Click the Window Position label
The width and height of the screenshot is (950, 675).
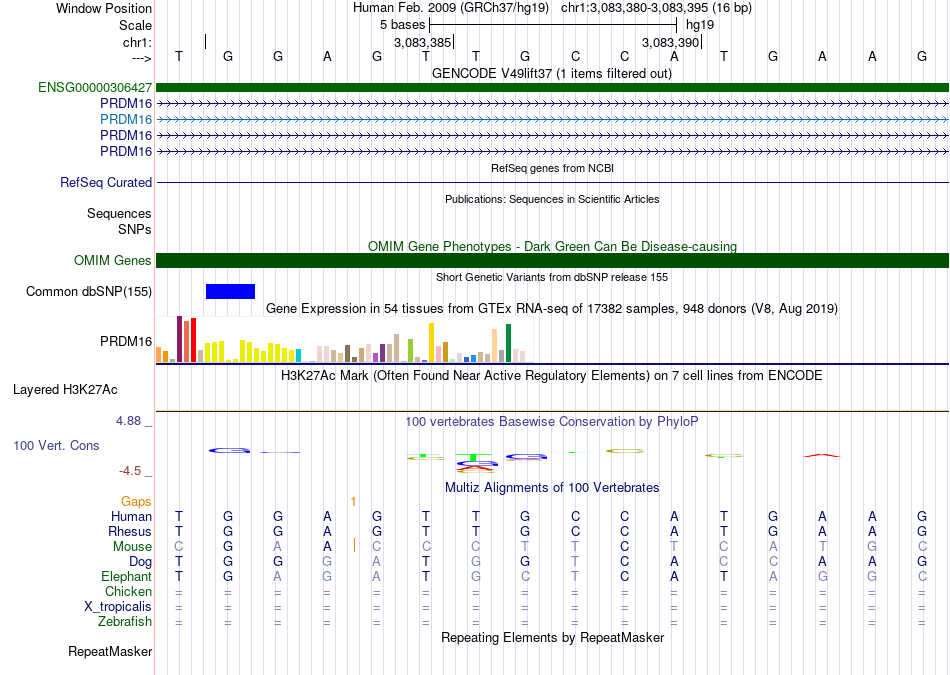104,8
